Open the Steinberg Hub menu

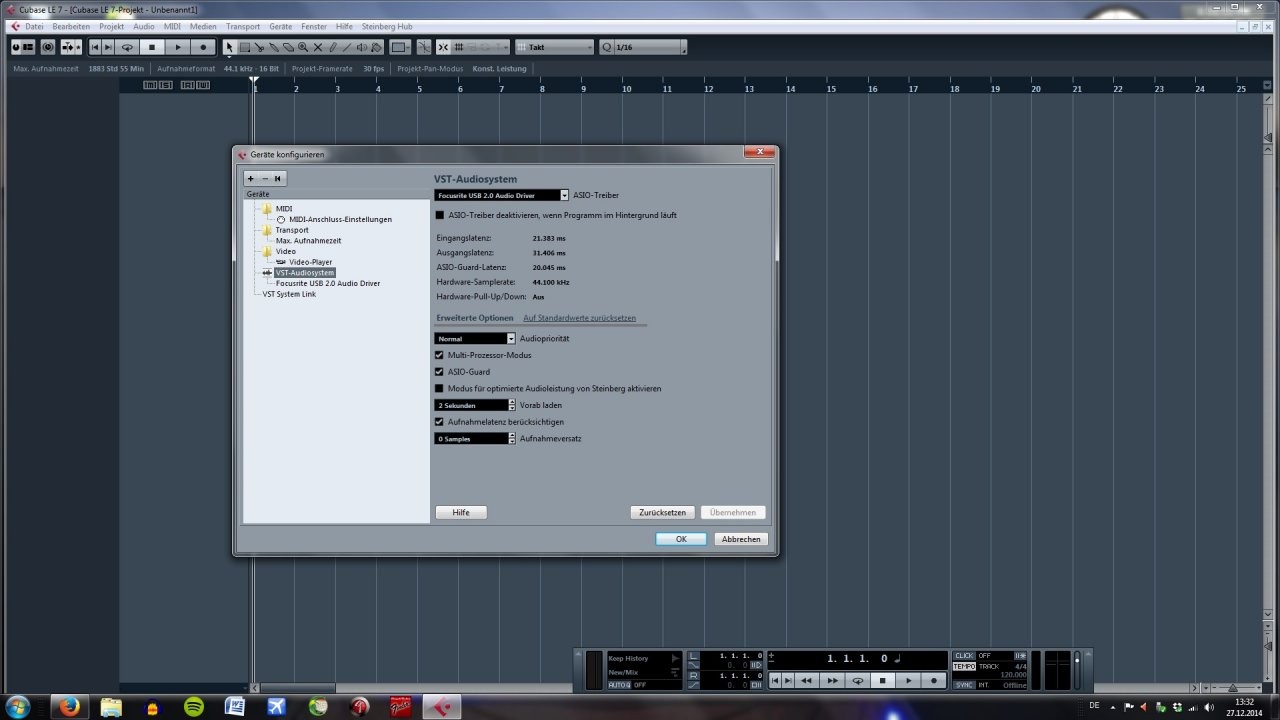[387, 26]
